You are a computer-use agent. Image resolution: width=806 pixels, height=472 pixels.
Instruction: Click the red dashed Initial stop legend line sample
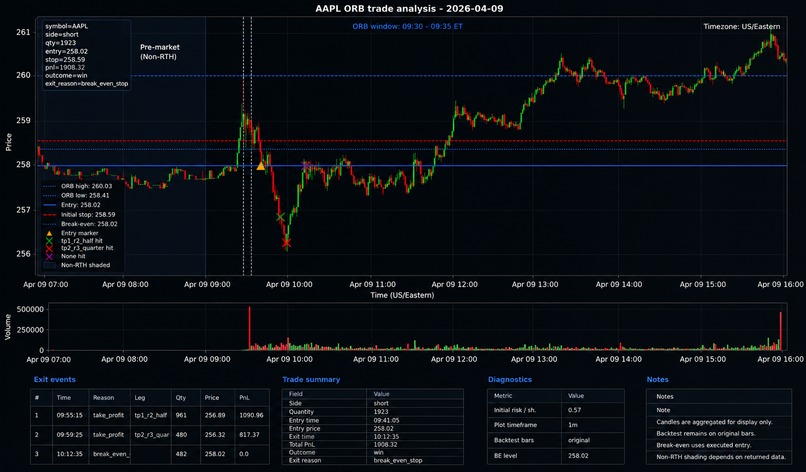[x=49, y=215]
